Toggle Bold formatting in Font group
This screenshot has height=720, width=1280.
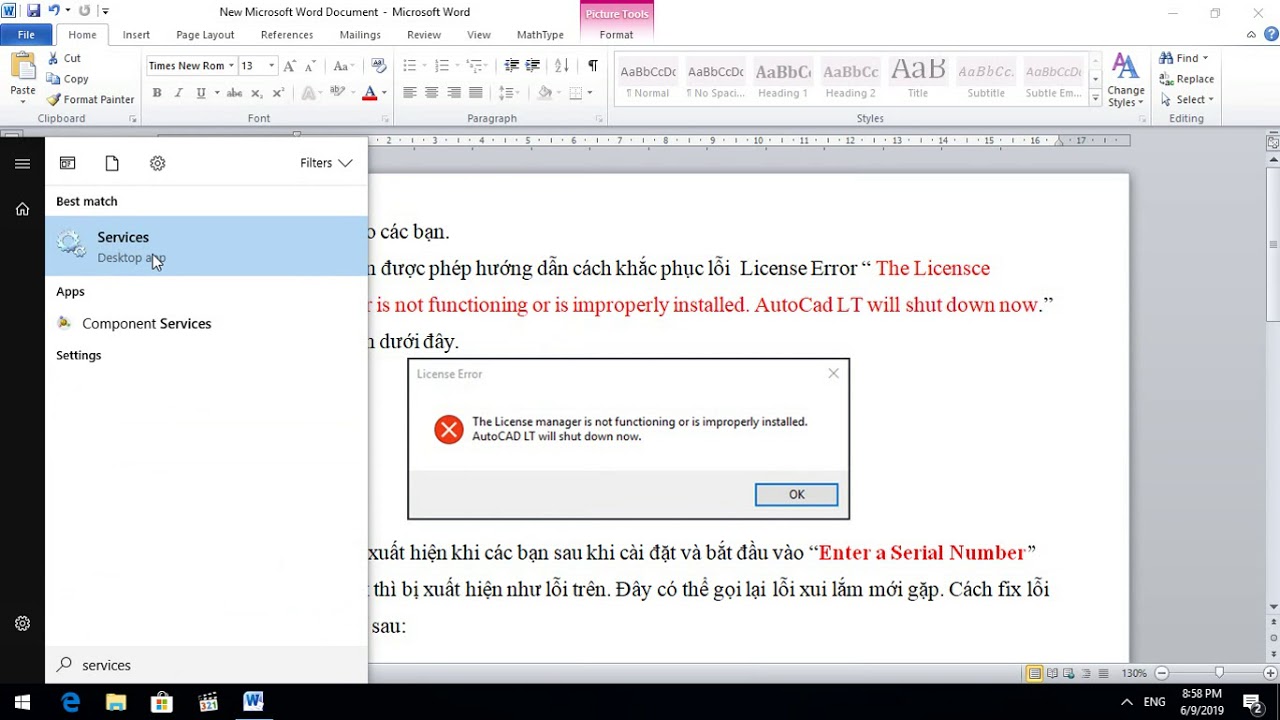point(157,93)
